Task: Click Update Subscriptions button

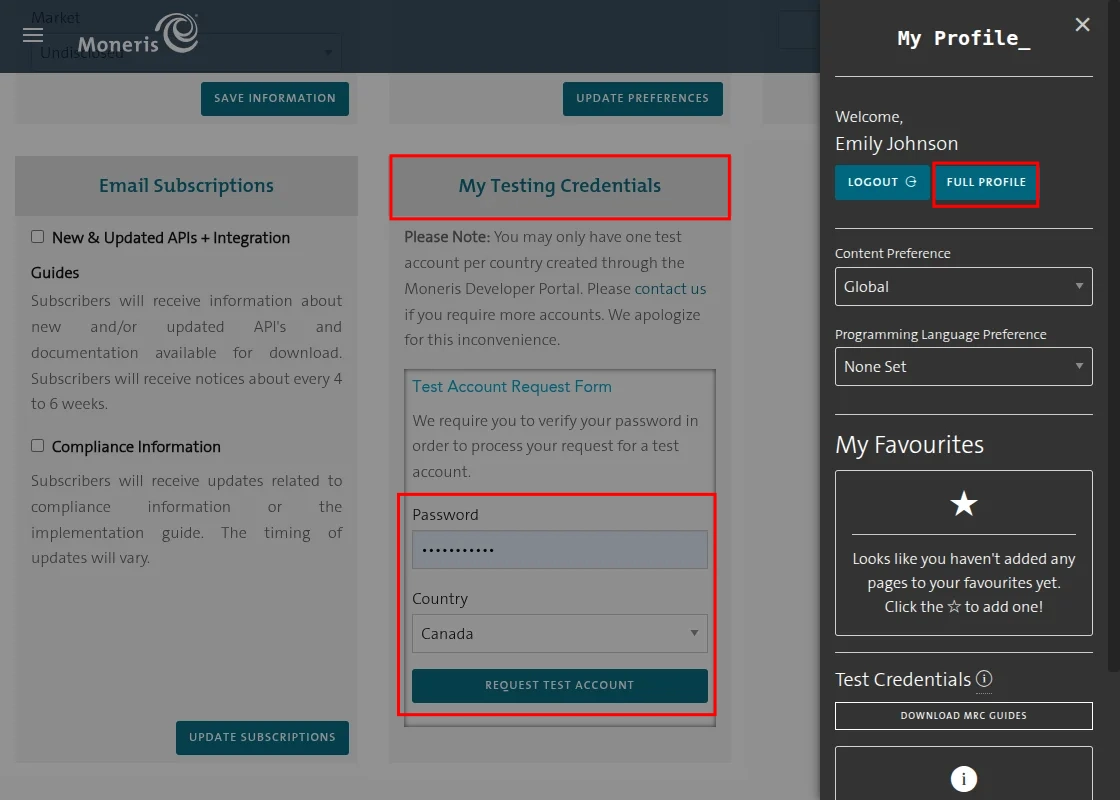Action: tap(262, 737)
